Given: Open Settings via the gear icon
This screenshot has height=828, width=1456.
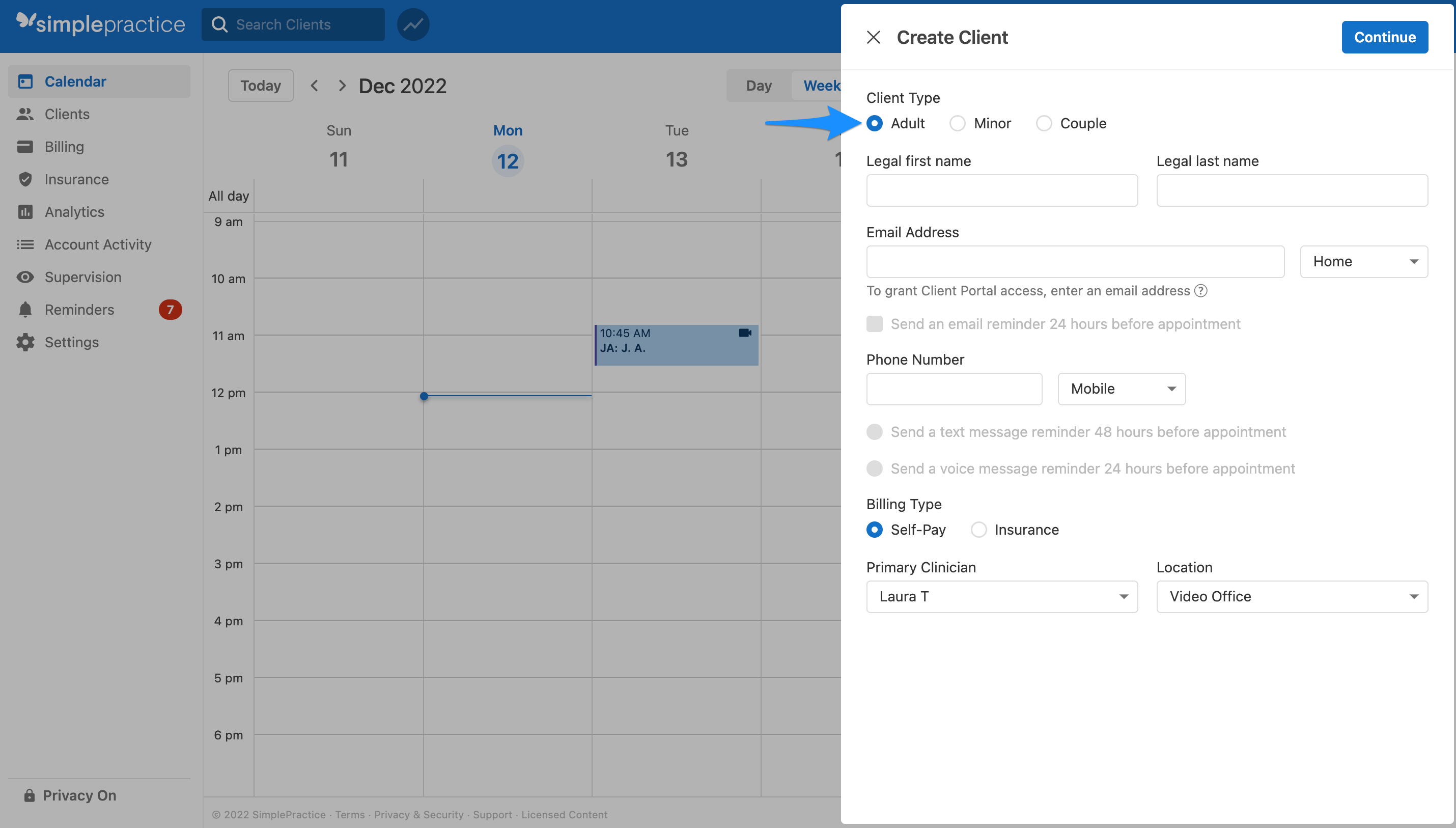Looking at the screenshot, I should [26, 342].
